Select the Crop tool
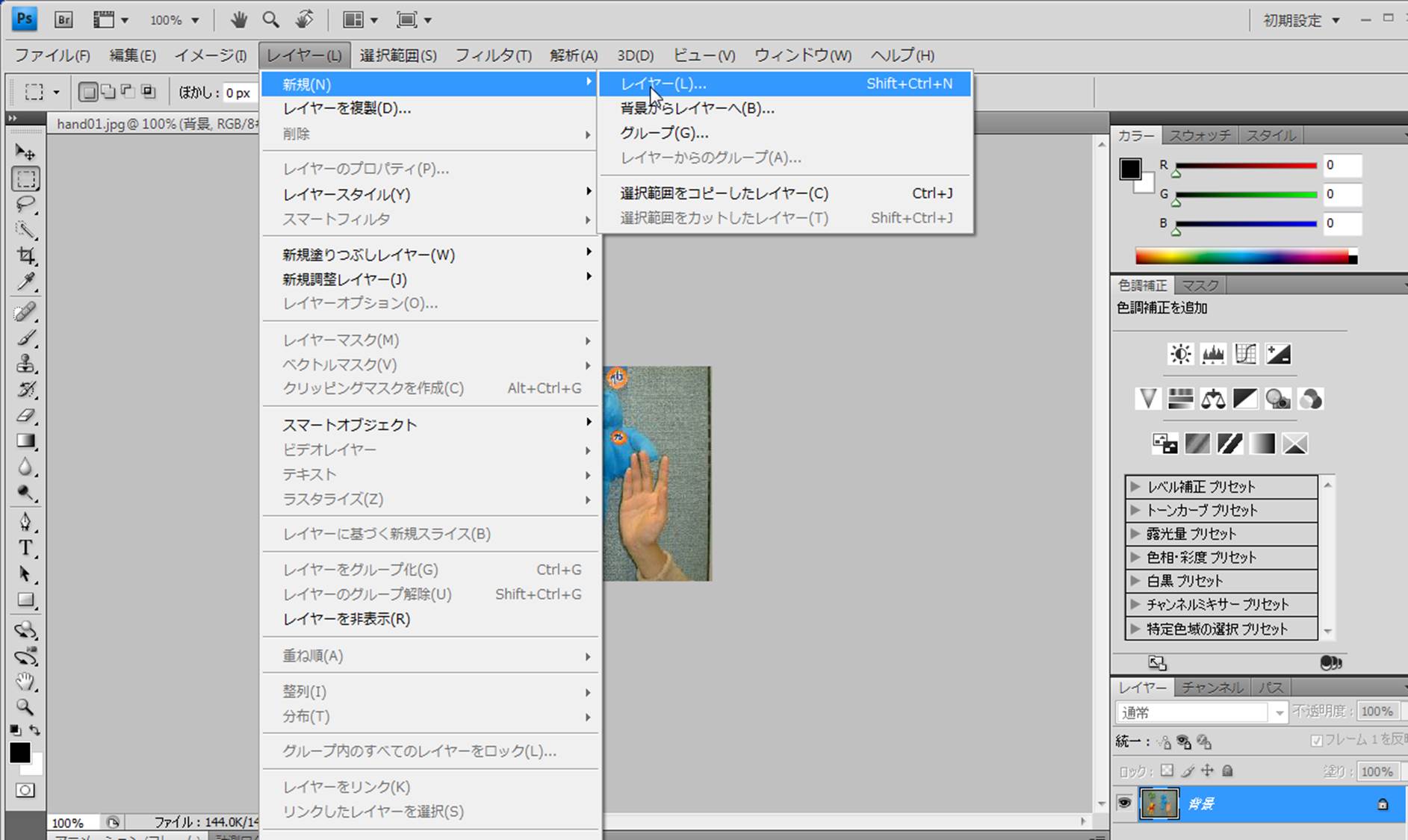This screenshot has width=1408, height=840. (26, 256)
